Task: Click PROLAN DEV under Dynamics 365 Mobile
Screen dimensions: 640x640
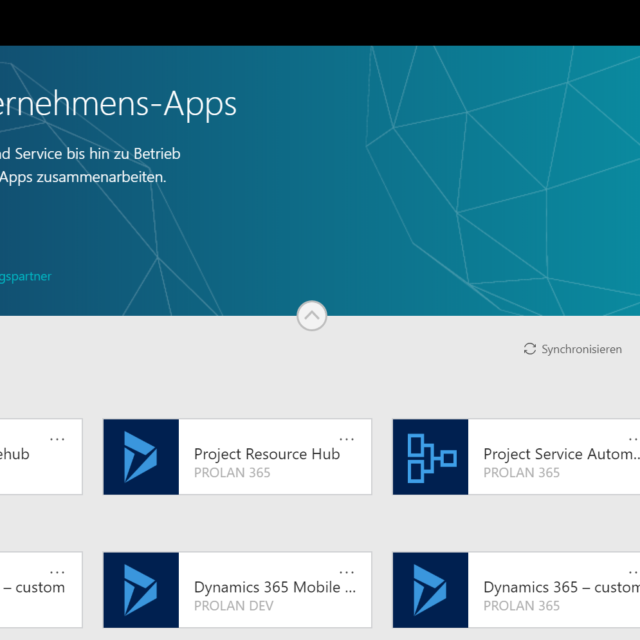Action: 233,606
